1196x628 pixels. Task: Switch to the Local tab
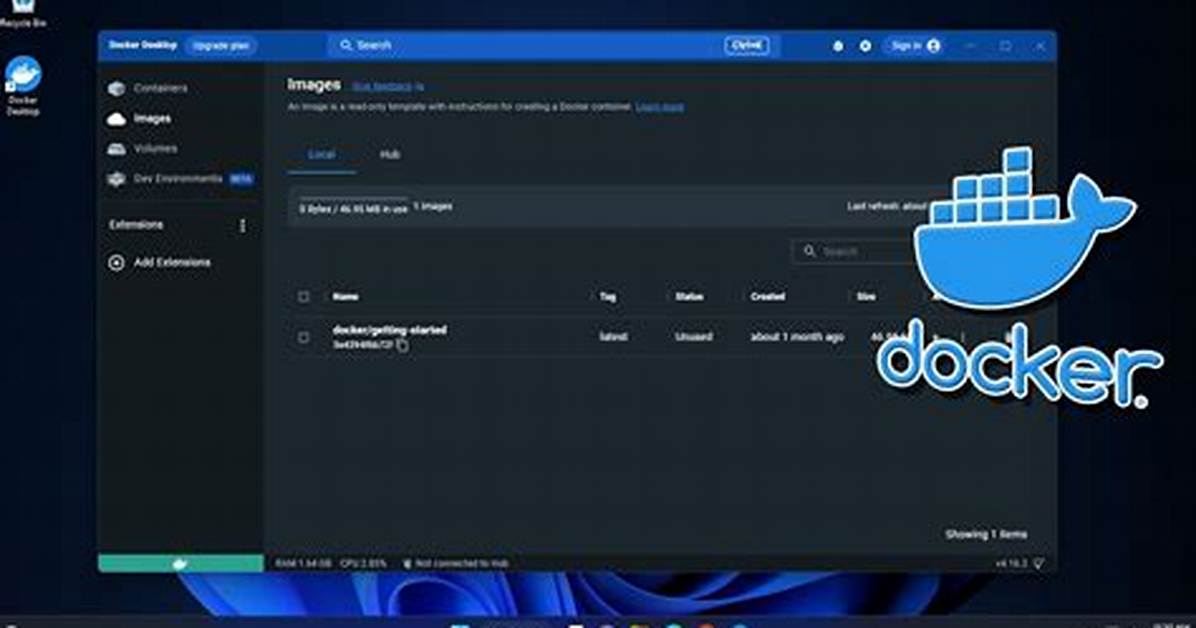click(321, 155)
